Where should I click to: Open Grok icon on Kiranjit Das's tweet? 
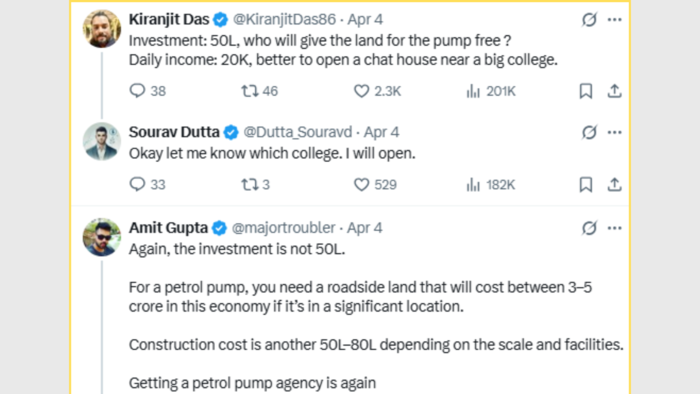click(589, 20)
